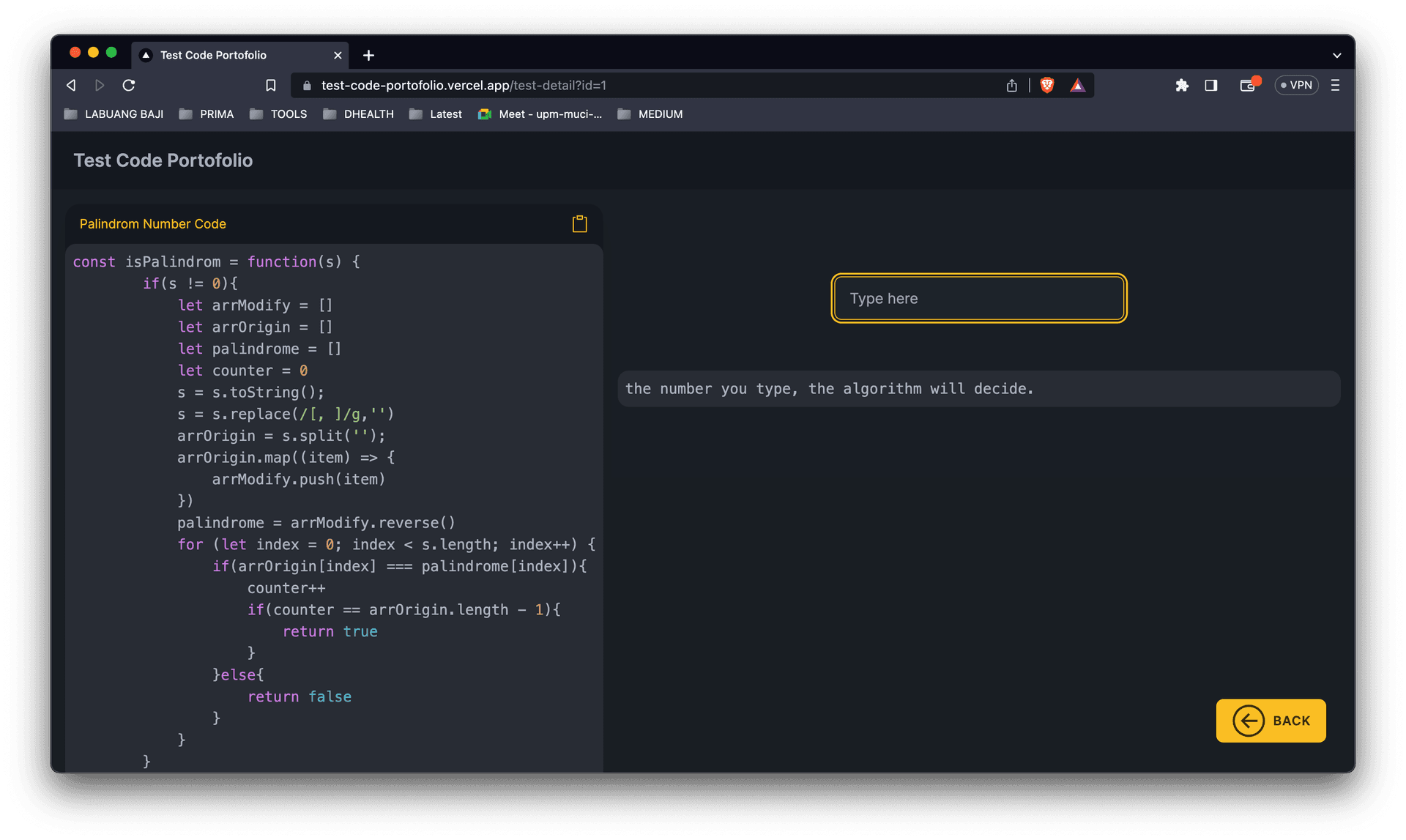
Task: Open the Brave Wallet icon
Action: [1248, 86]
